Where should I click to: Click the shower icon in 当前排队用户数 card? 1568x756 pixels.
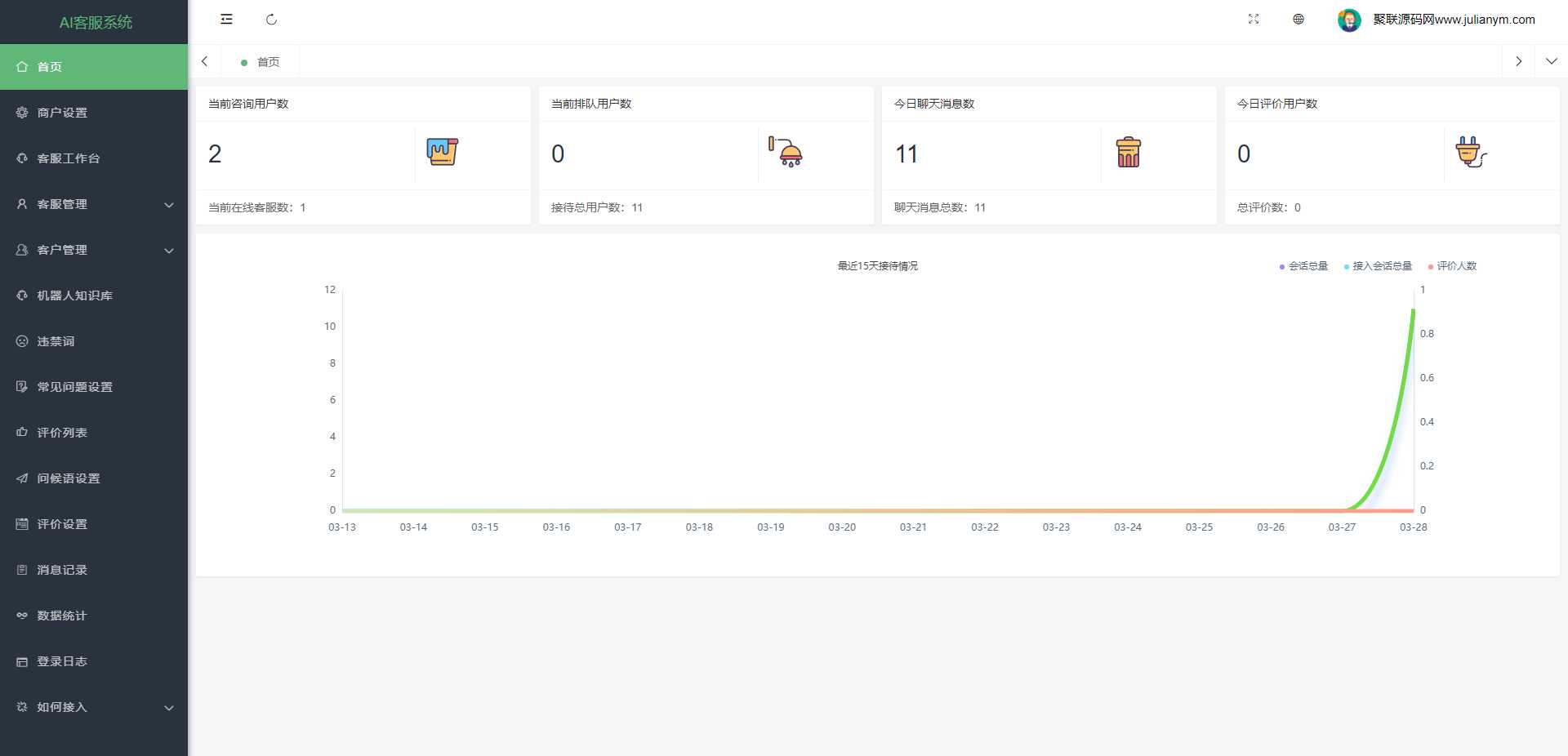tap(786, 153)
